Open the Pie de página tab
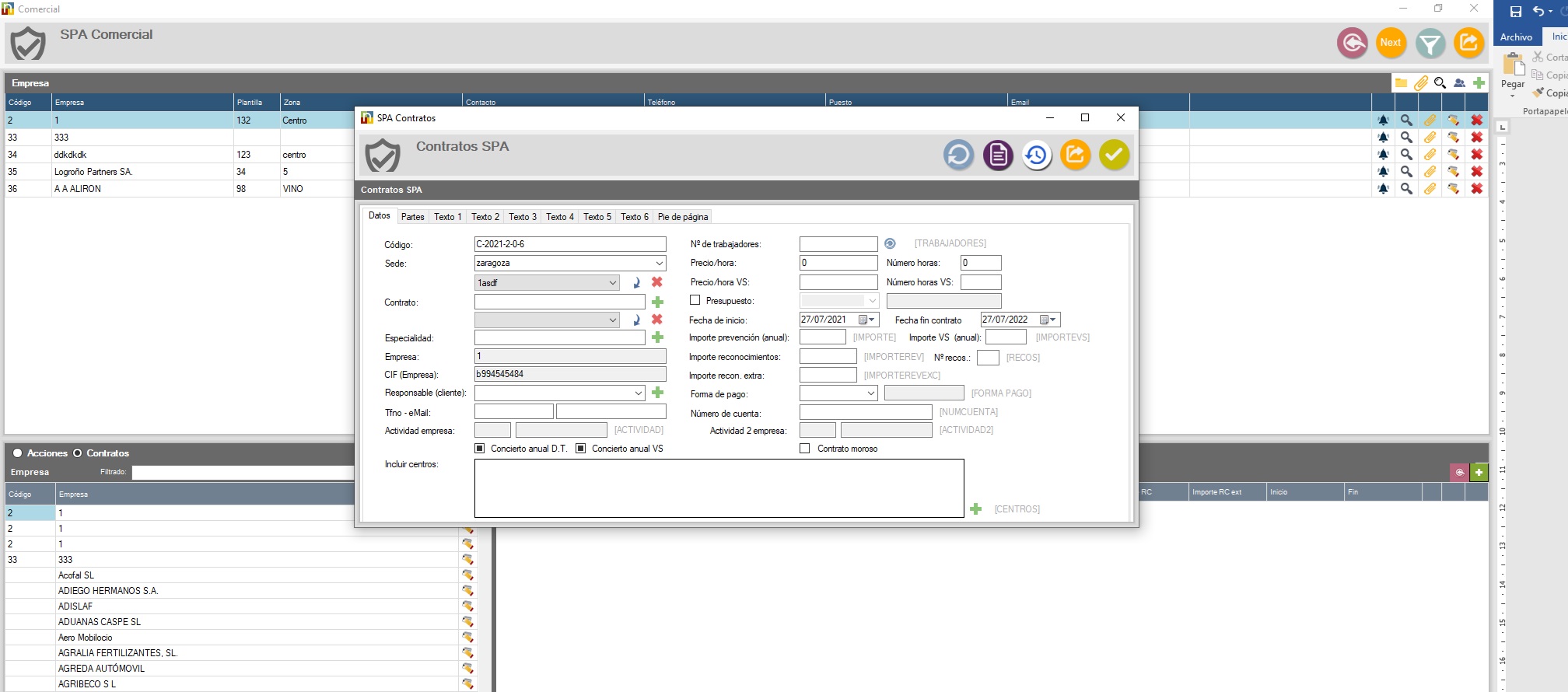Screen dimensions: 1568x692 click(x=683, y=217)
